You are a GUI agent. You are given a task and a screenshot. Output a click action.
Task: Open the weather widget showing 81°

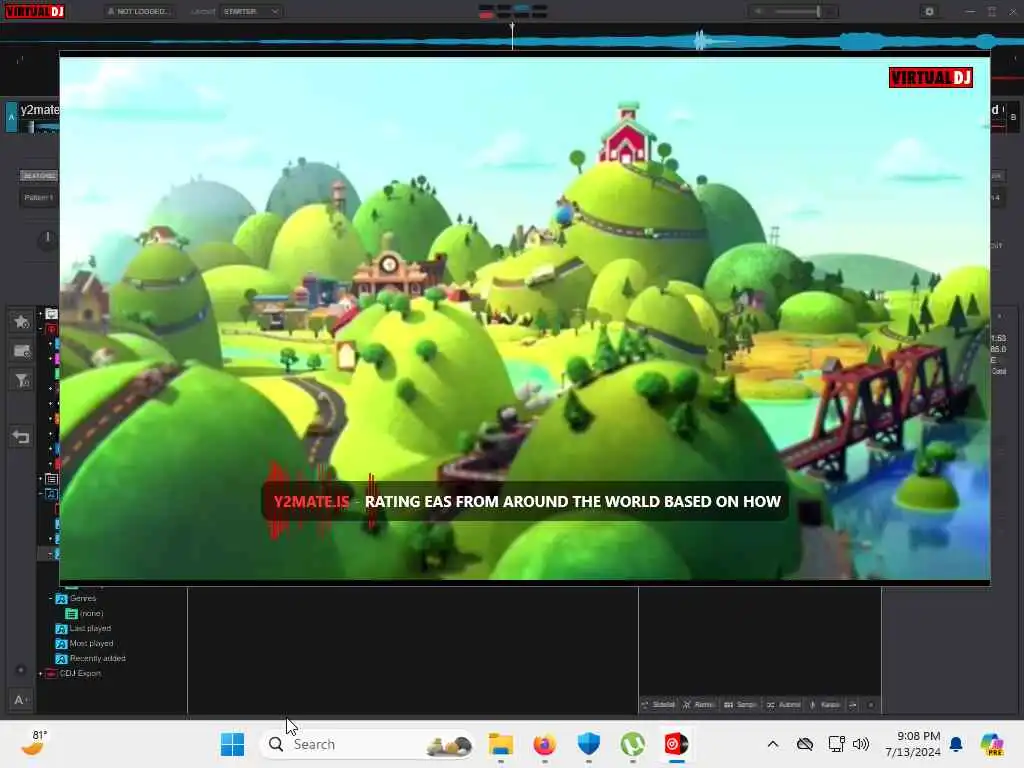[x=33, y=743]
